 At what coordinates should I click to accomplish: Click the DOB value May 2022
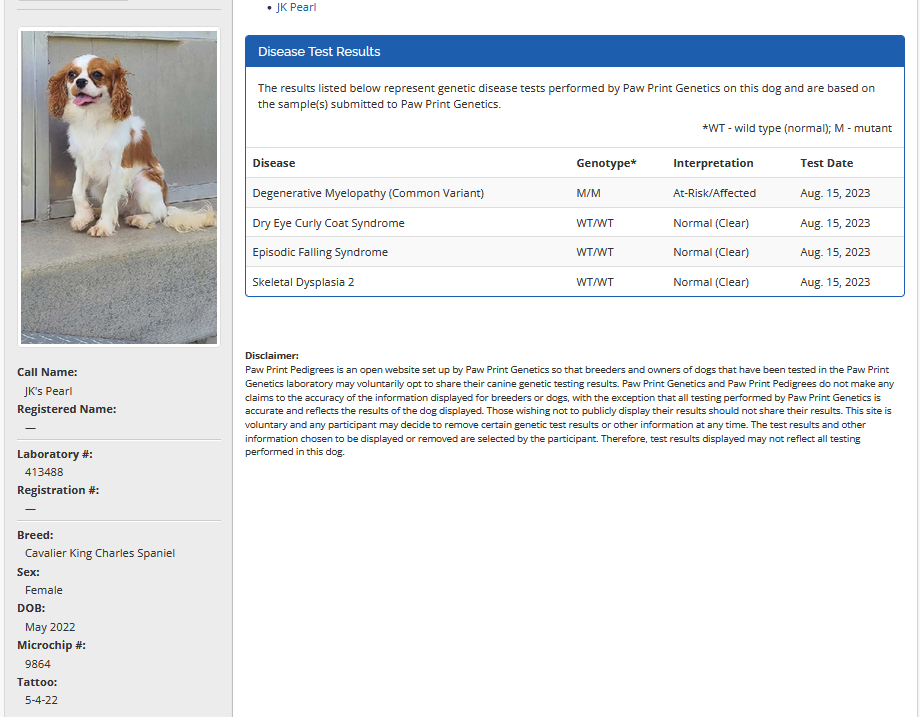50,627
